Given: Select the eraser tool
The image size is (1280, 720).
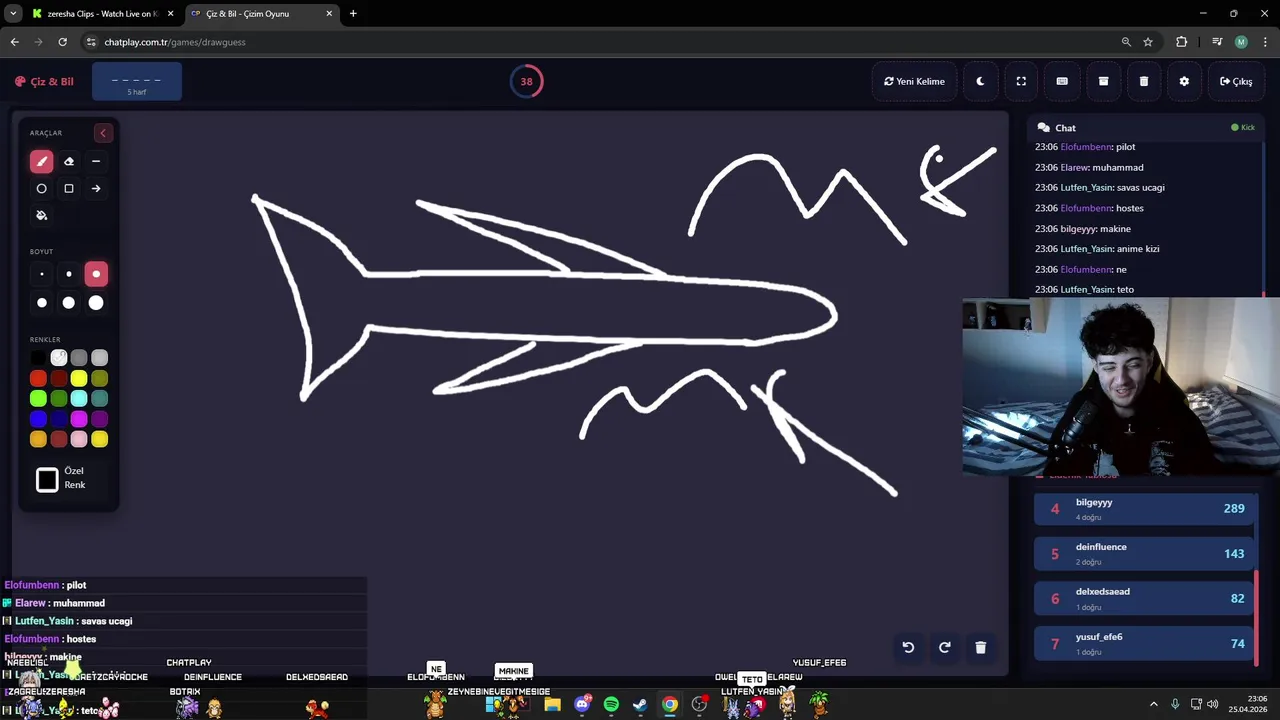Looking at the screenshot, I should click(69, 161).
